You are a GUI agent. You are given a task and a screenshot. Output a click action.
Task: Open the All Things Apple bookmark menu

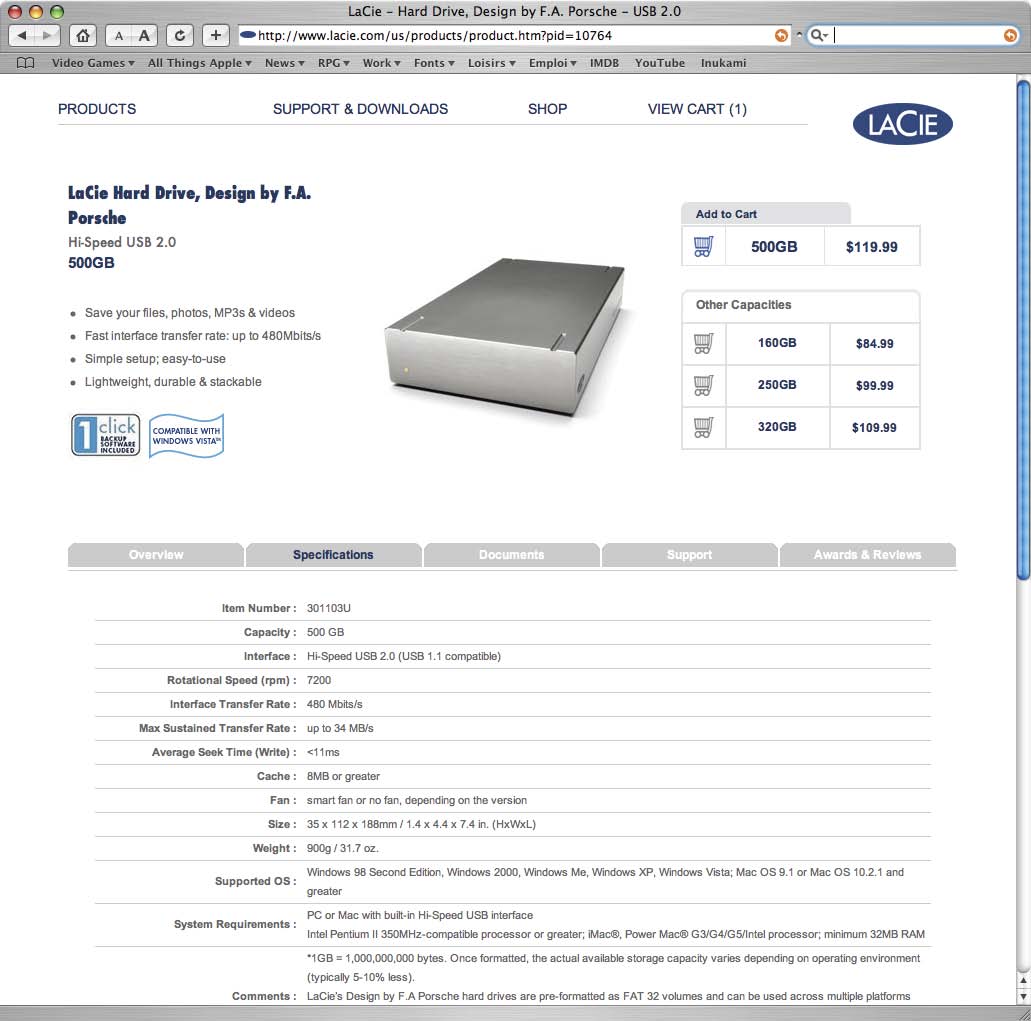[x=199, y=63]
